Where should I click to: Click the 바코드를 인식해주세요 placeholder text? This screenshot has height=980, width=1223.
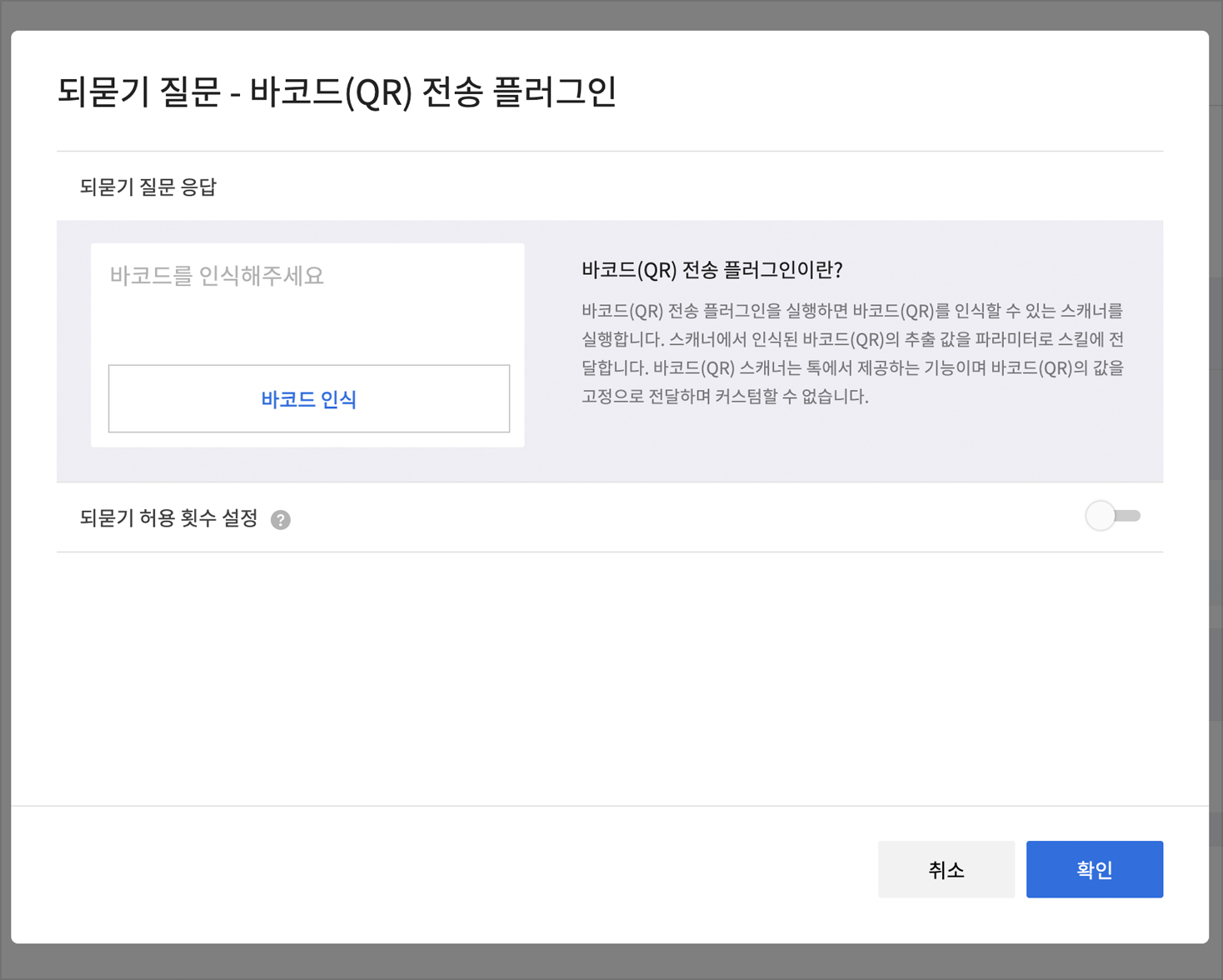[x=217, y=276]
